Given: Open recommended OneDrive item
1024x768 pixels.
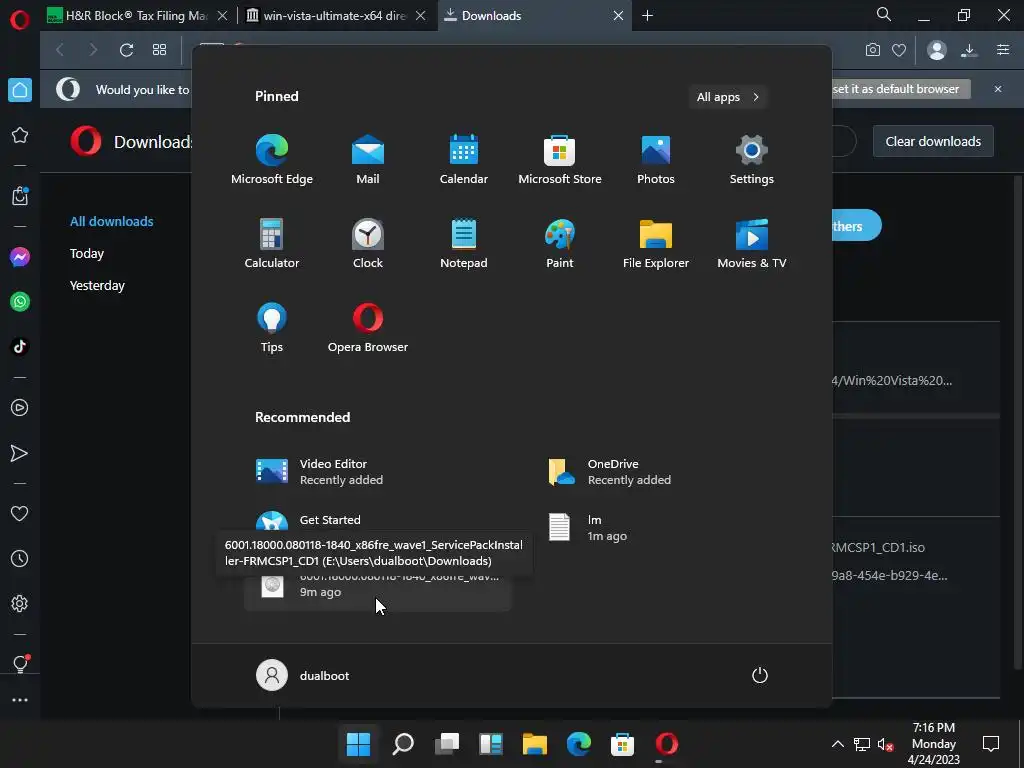Looking at the screenshot, I should 665,472.
